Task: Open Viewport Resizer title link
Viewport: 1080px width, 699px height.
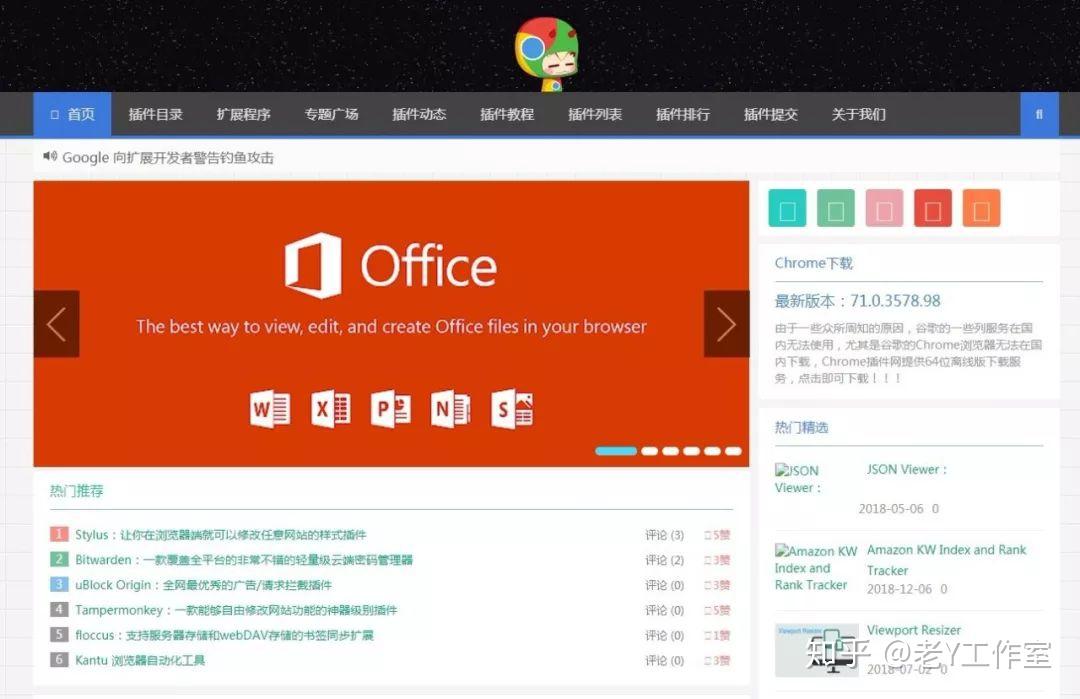Action: (914, 630)
